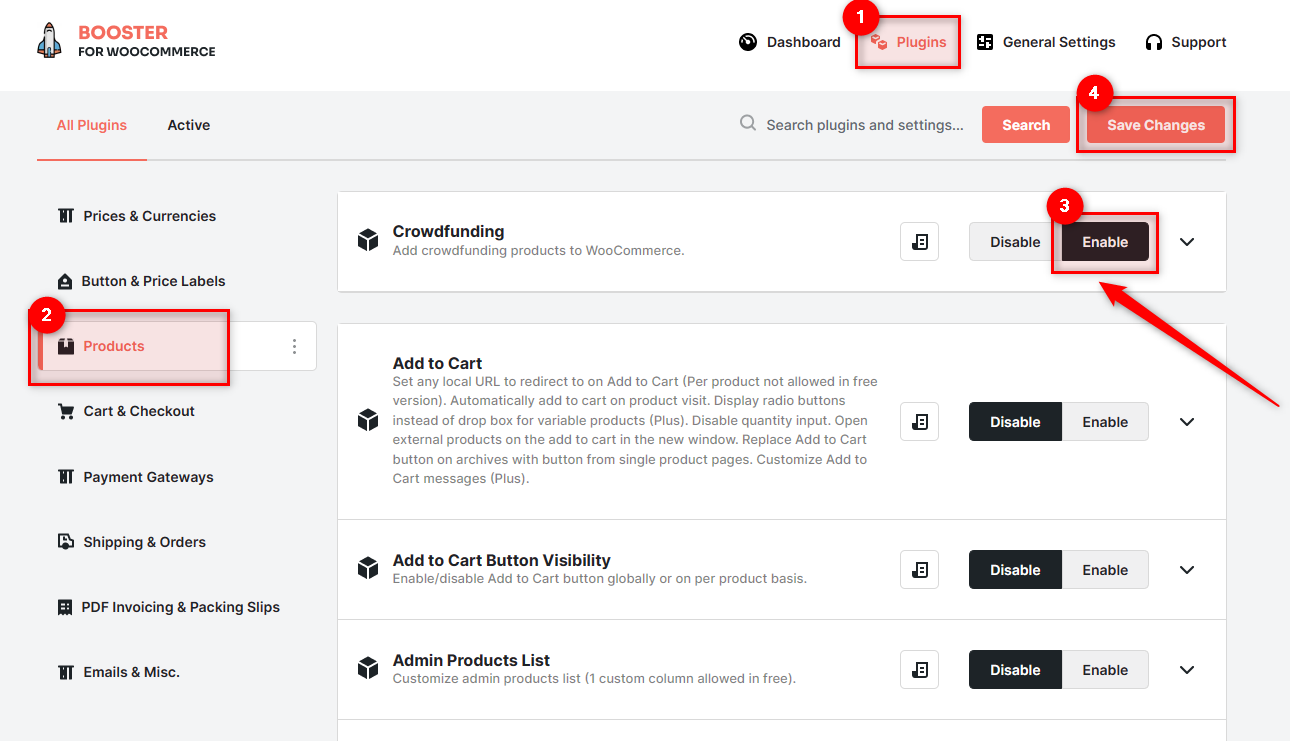This screenshot has width=1290, height=741.
Task: Click 'BOOSTER FOR WOOCOMMERCE' logo text
Action: click(x=147, y=41)
